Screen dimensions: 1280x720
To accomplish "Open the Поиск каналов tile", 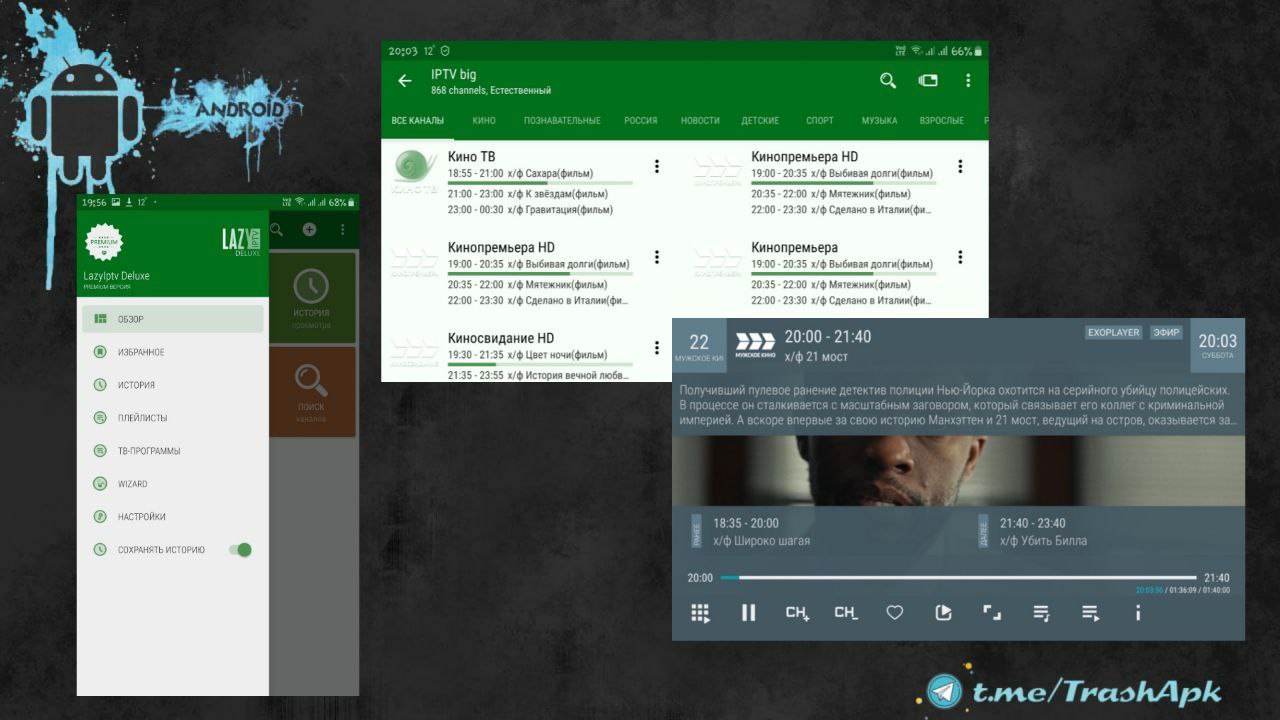I will (x=312, y=391).
